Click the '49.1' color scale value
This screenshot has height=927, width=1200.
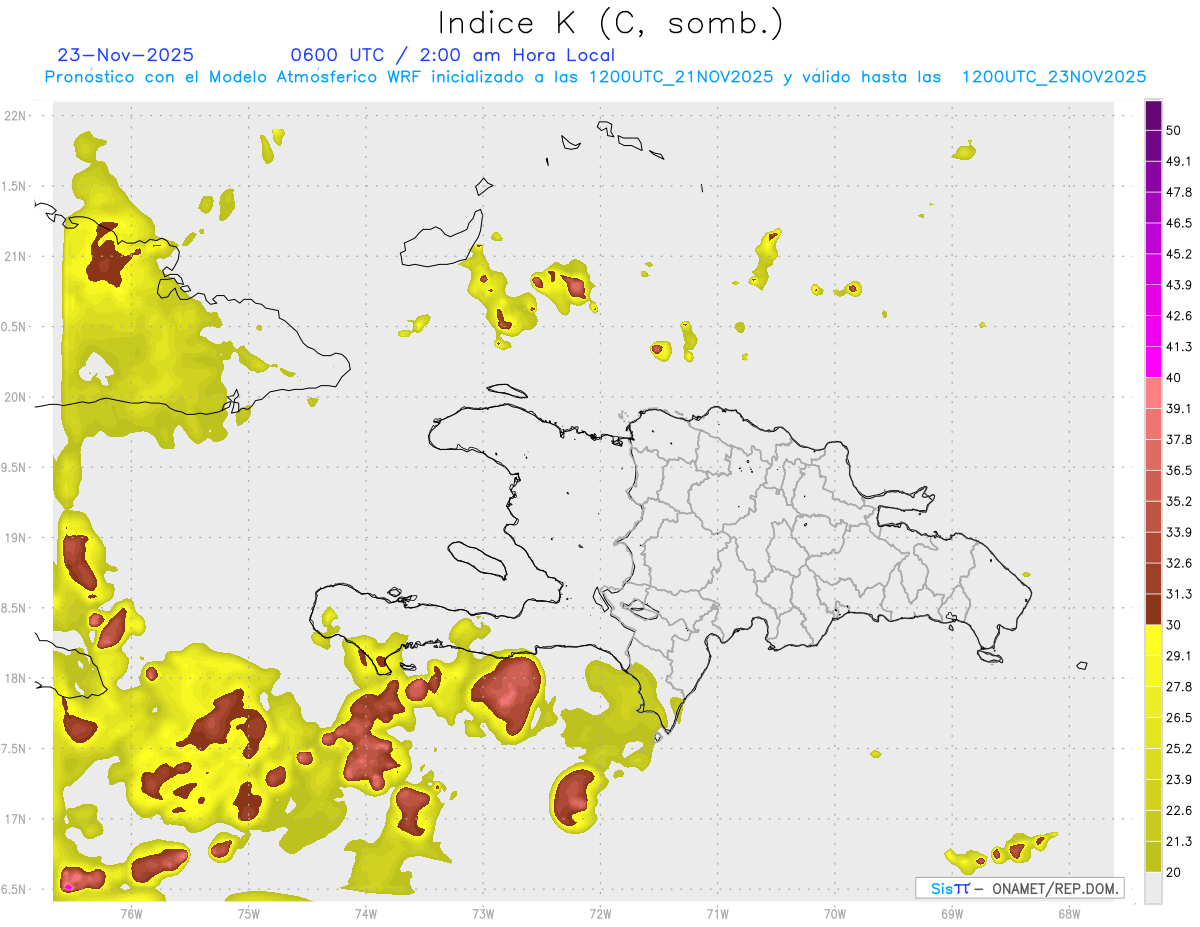pyautogui.click(x=1179, y=161)
